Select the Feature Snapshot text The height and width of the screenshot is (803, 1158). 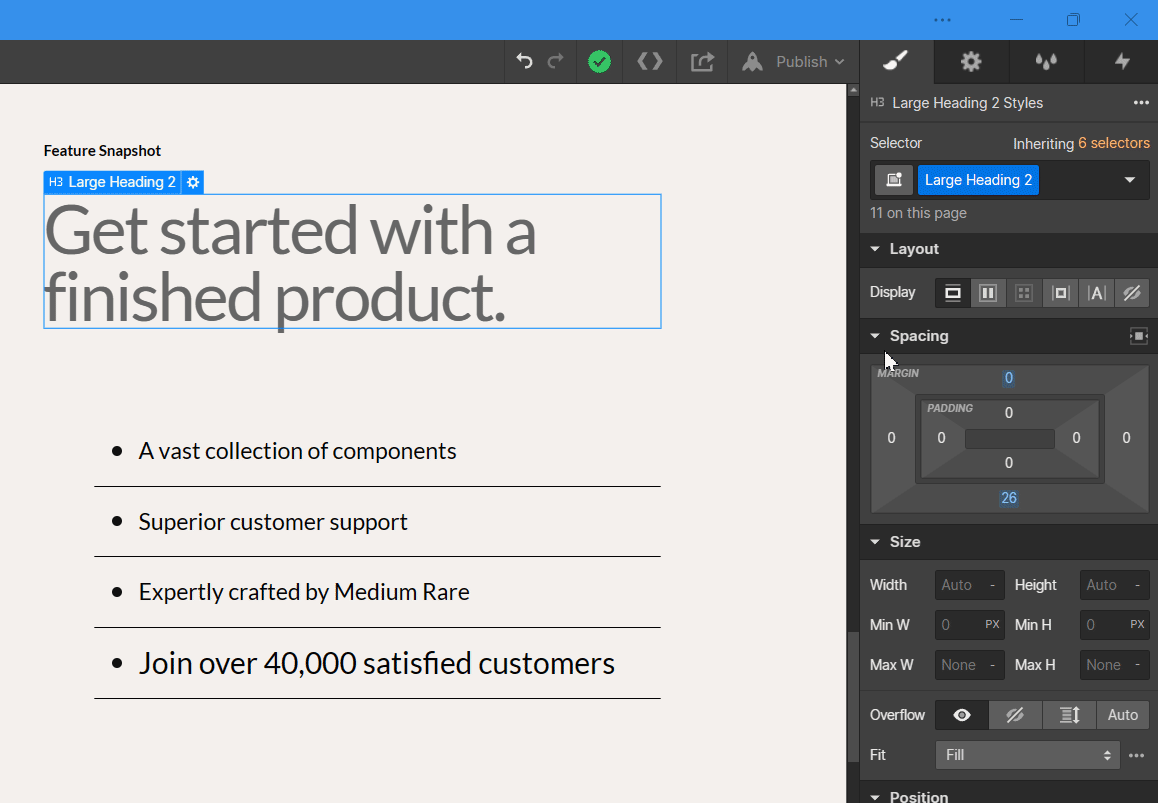[x=102, y=151]
